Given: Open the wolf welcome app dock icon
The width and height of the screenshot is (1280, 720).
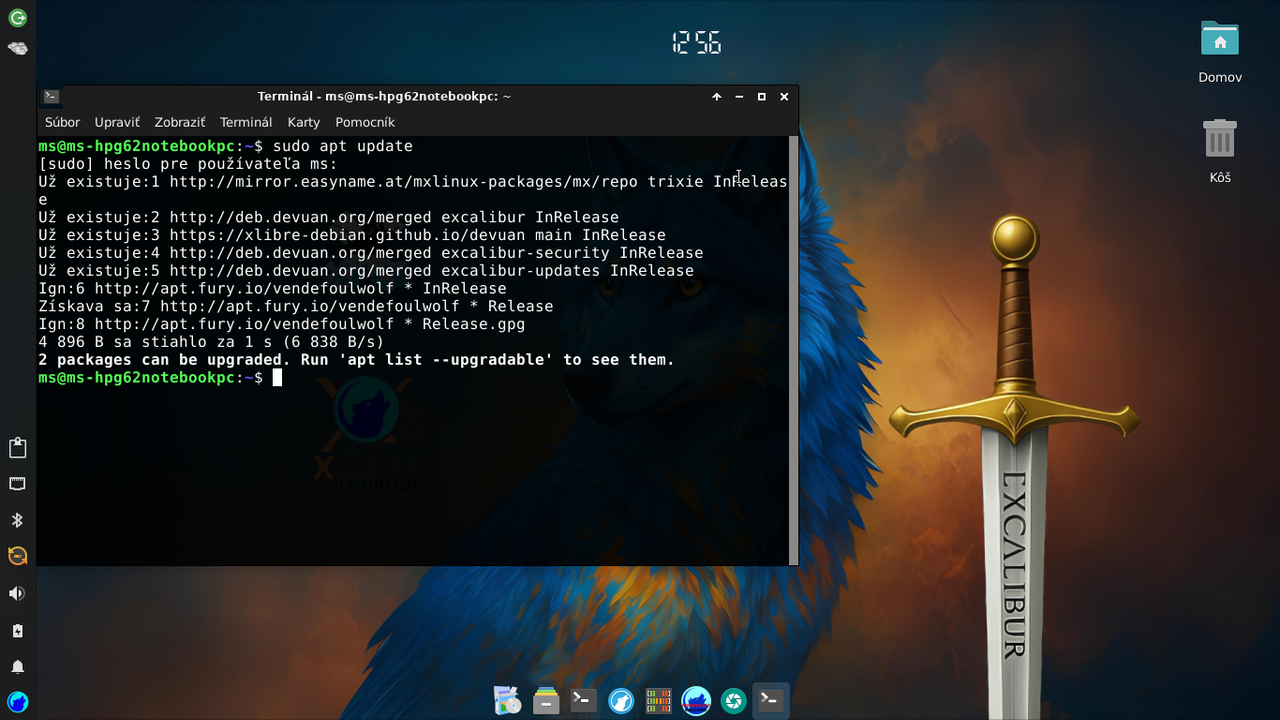Looking at the screenshot, I should pyautogui.click(x=696, y=700).
